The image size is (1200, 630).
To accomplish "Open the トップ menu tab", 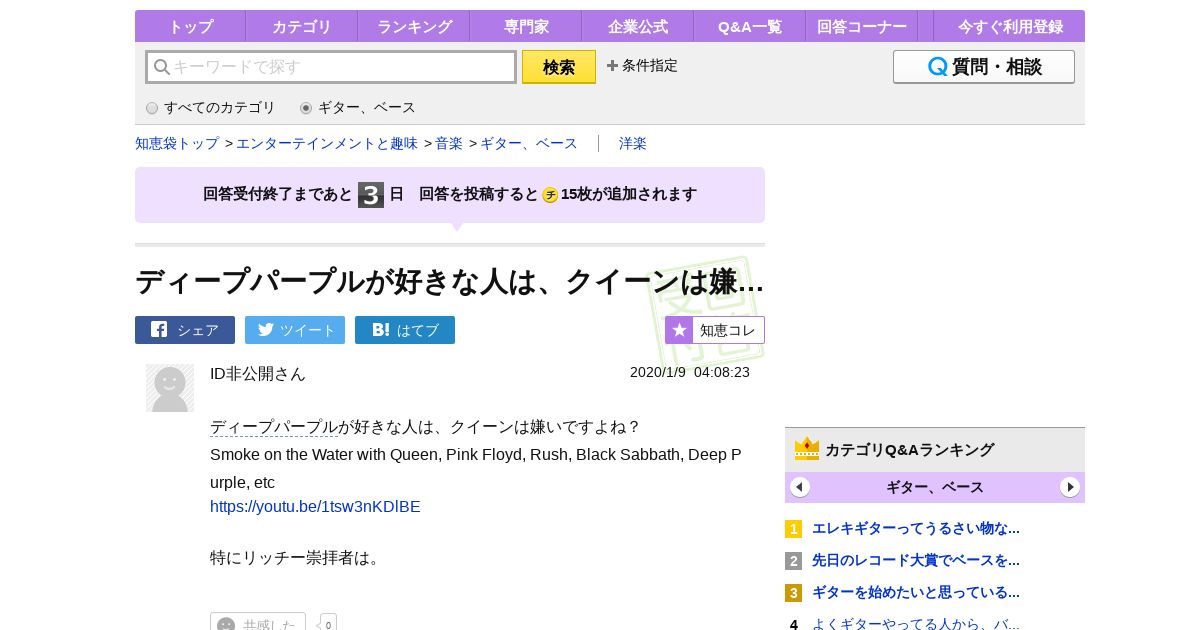I will tap(190, 26).
